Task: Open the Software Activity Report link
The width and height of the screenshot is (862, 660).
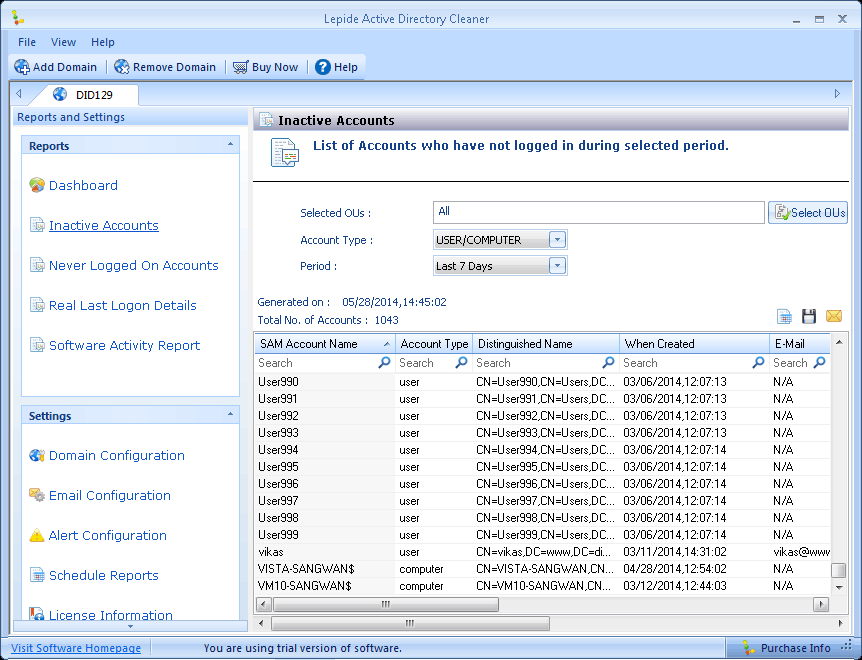Action: [124, 346]
